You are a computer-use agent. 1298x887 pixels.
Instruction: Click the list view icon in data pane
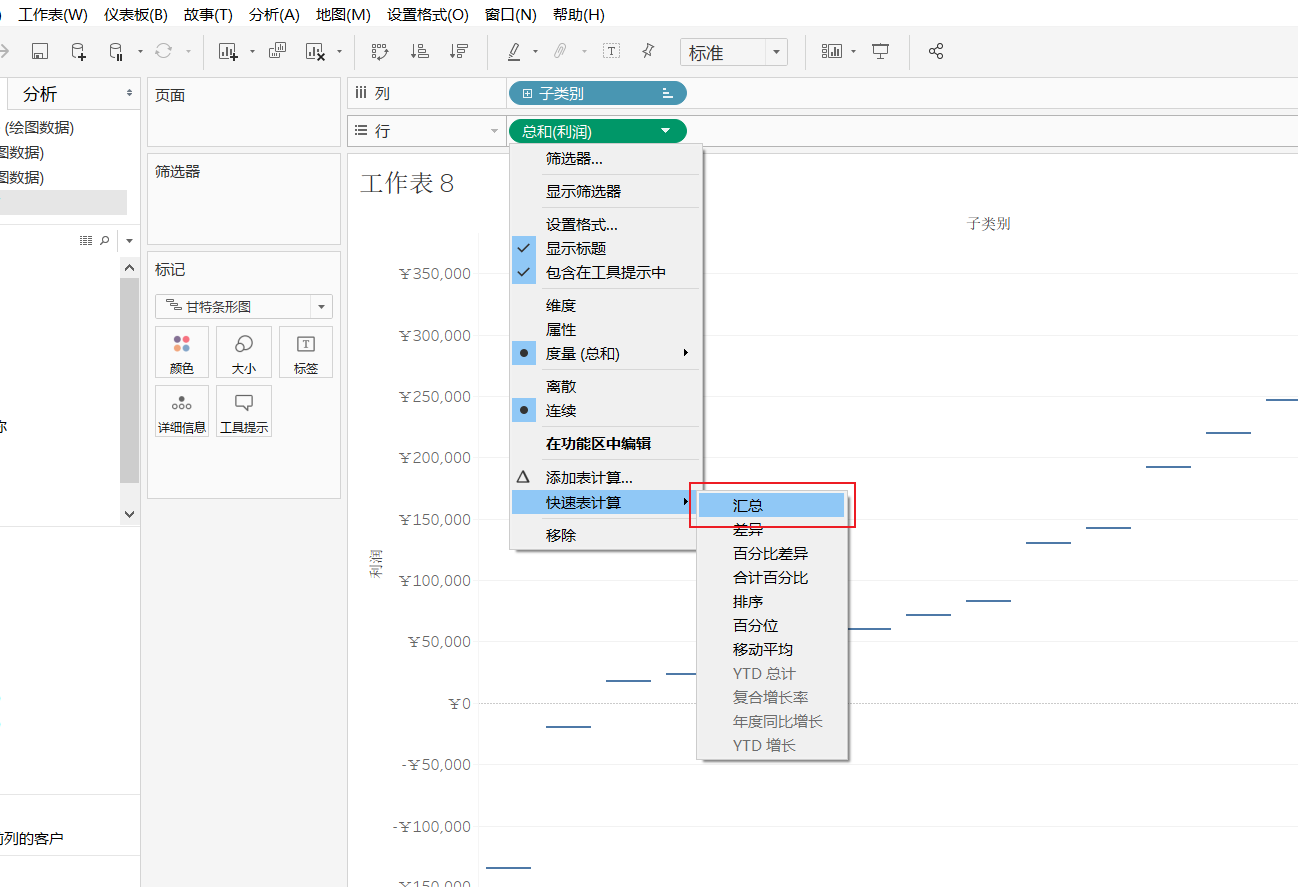(x=86, y=241)
